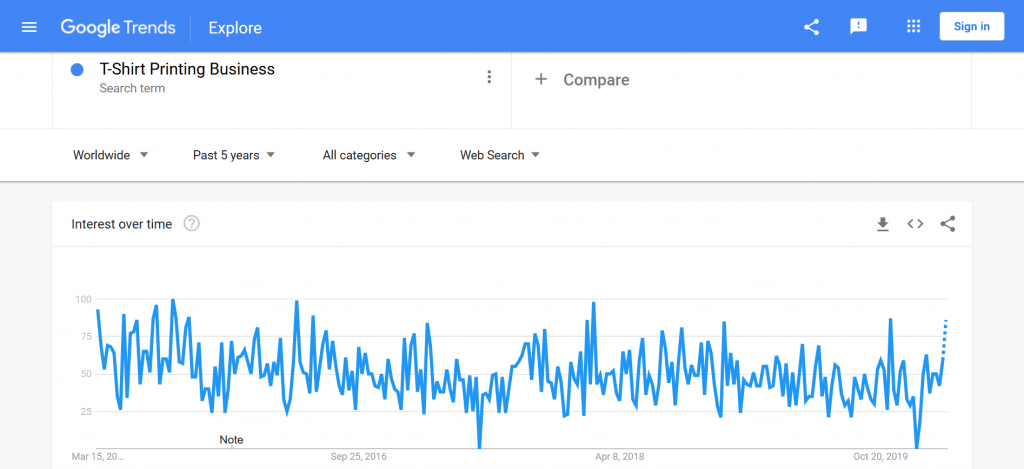Open help icon next to Interest over time
This screenshot has height=469, width=1024.
(191, 224)
